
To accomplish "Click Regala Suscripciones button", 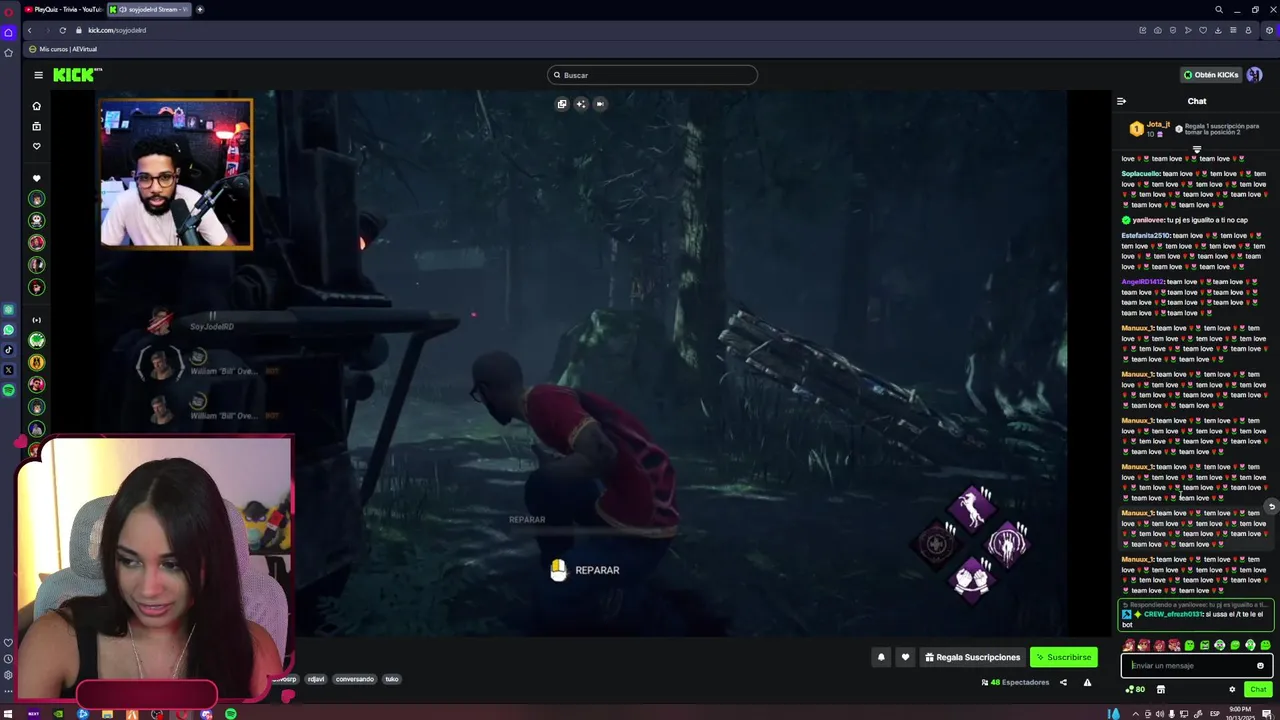I will click(x=972, y=657).
